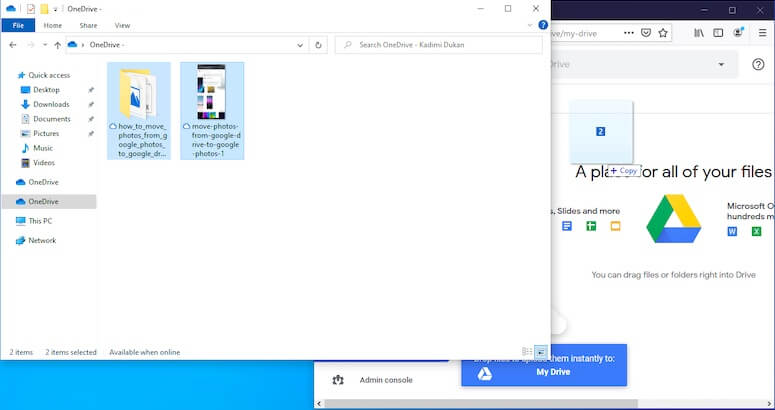Open the Home ribbon tab

pyautogui.click(x=52, y=25)
